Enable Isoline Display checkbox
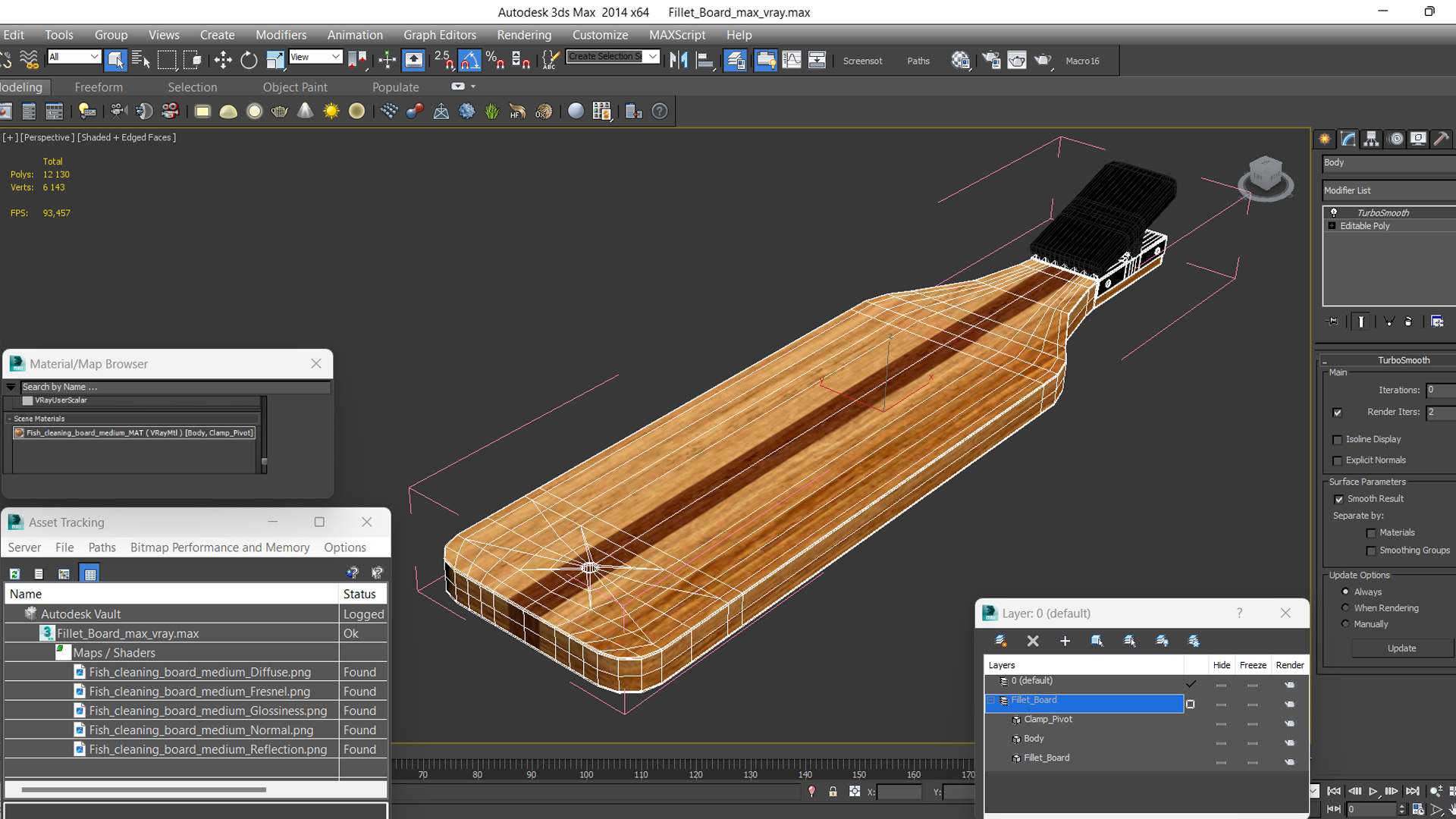The width and height of the screenshot is (1456, 819). pyautogui.click(x=1337, y=440)
